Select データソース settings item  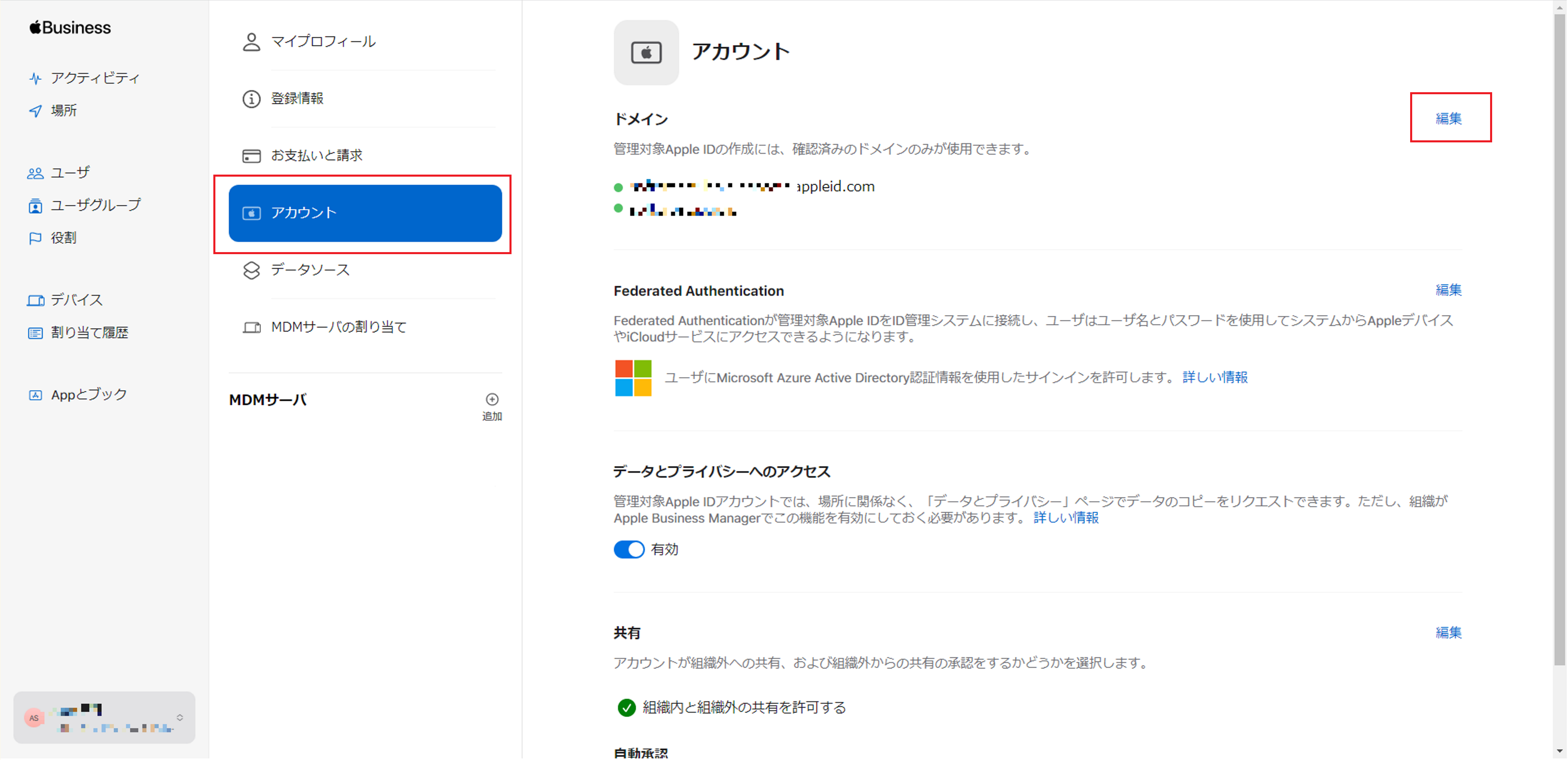click(365, 270)
